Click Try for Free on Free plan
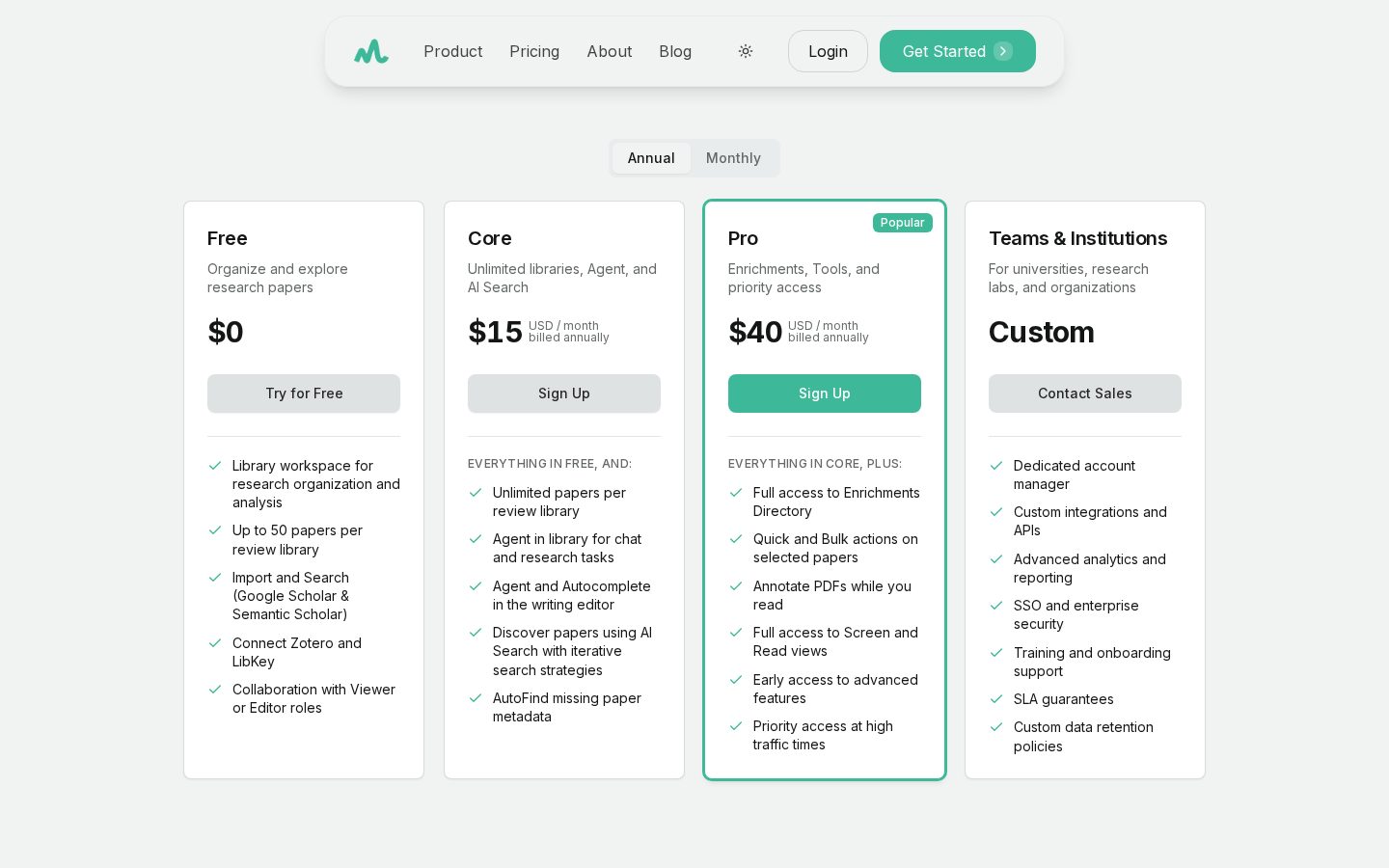 304,393
